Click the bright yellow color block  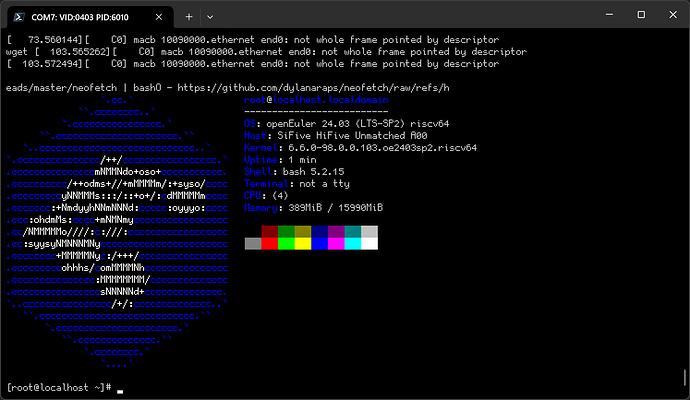303,243
